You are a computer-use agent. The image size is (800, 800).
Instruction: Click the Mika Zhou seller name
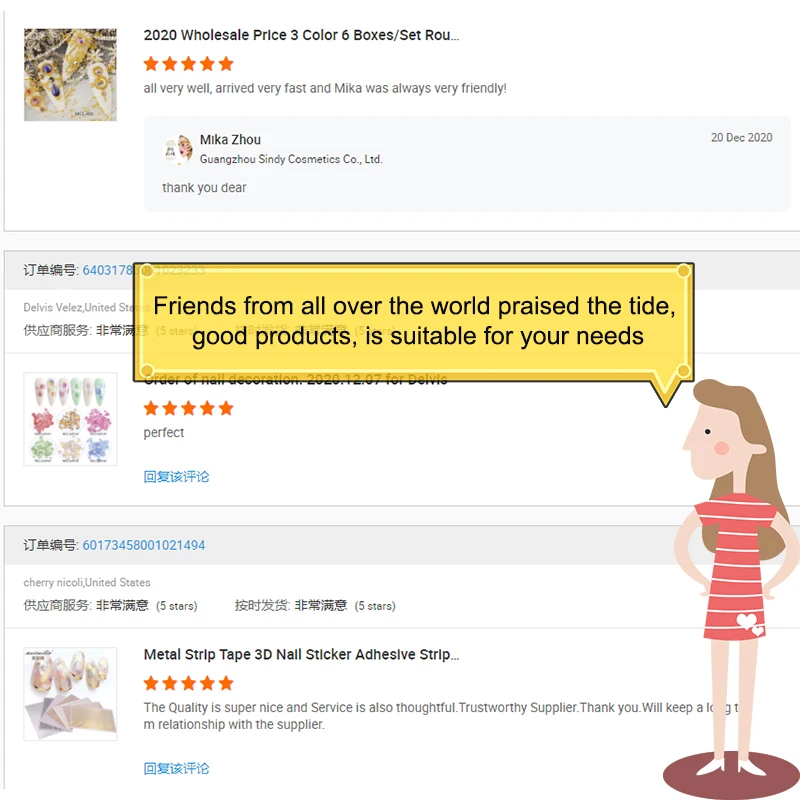click(x=230, y=140)
